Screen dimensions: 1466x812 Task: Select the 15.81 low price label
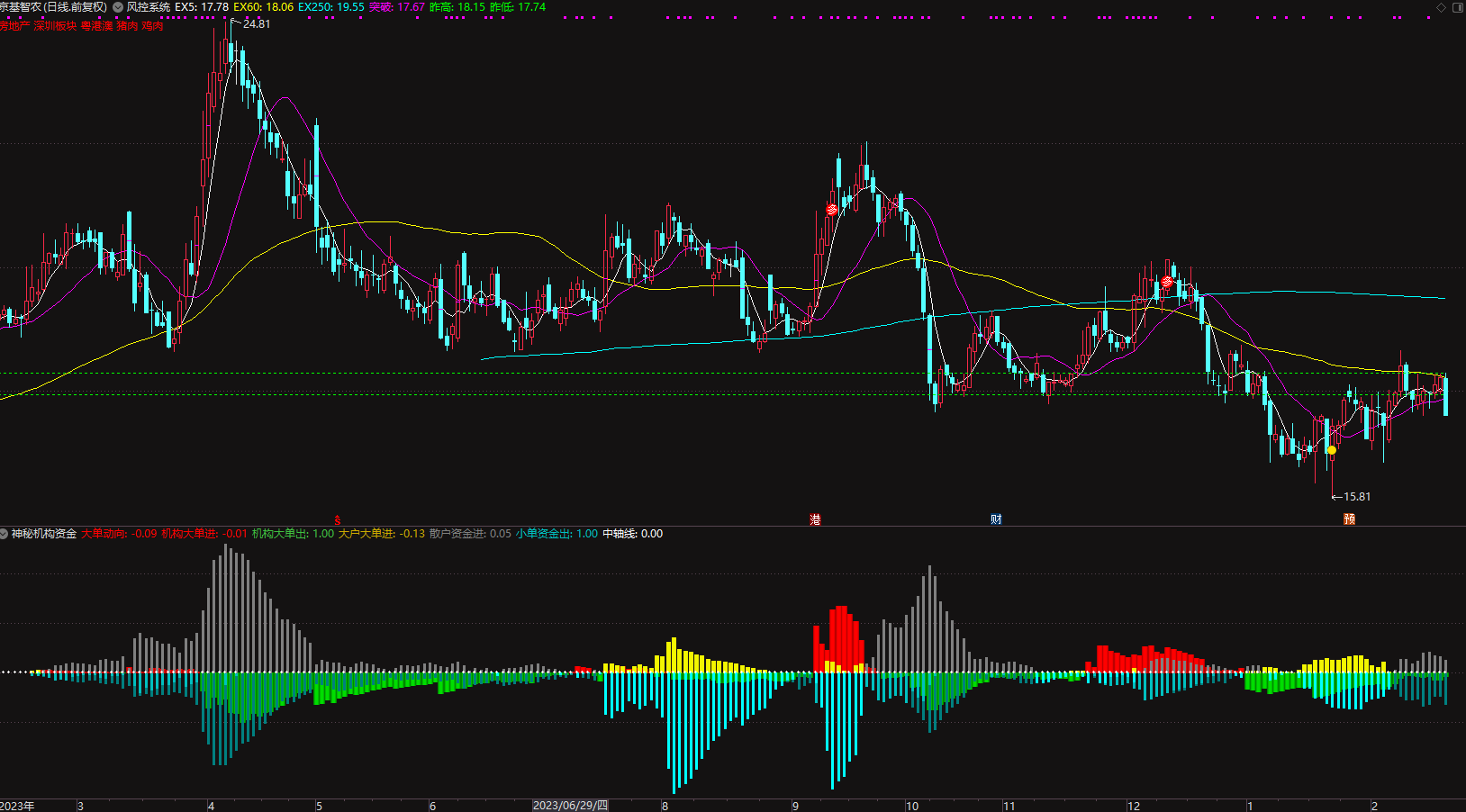1357,497
